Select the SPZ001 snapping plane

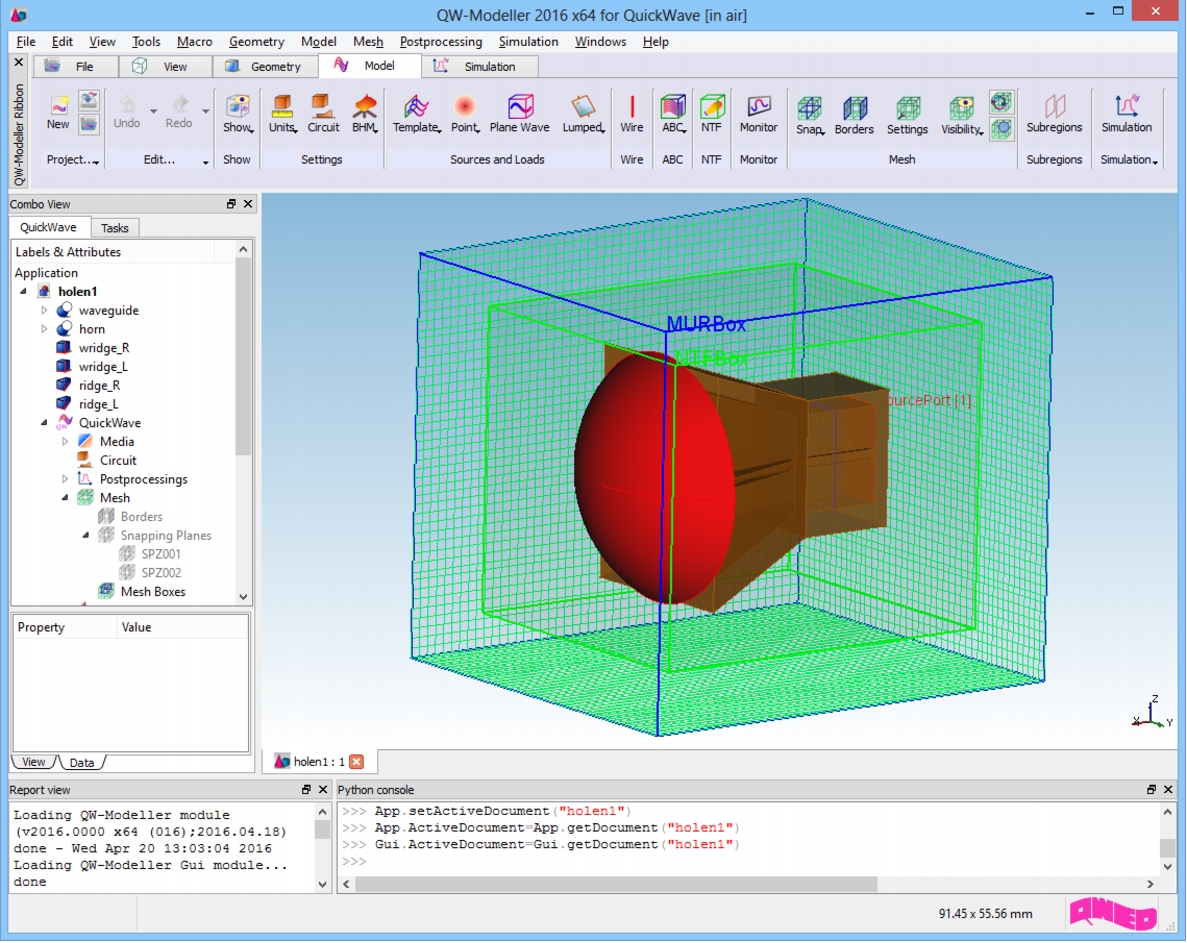coord(161,554)
